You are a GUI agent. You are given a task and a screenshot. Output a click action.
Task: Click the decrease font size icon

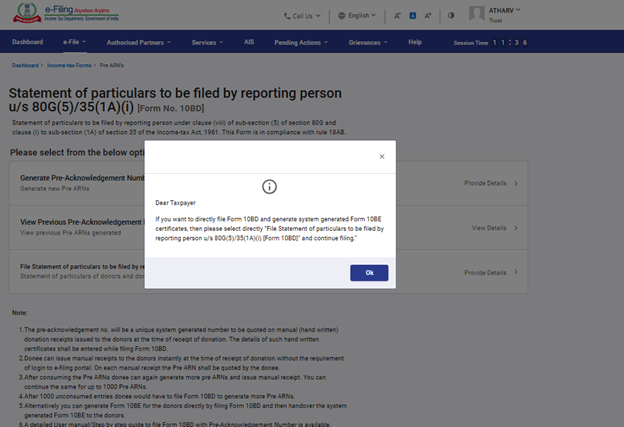click(x=397, y=16)
